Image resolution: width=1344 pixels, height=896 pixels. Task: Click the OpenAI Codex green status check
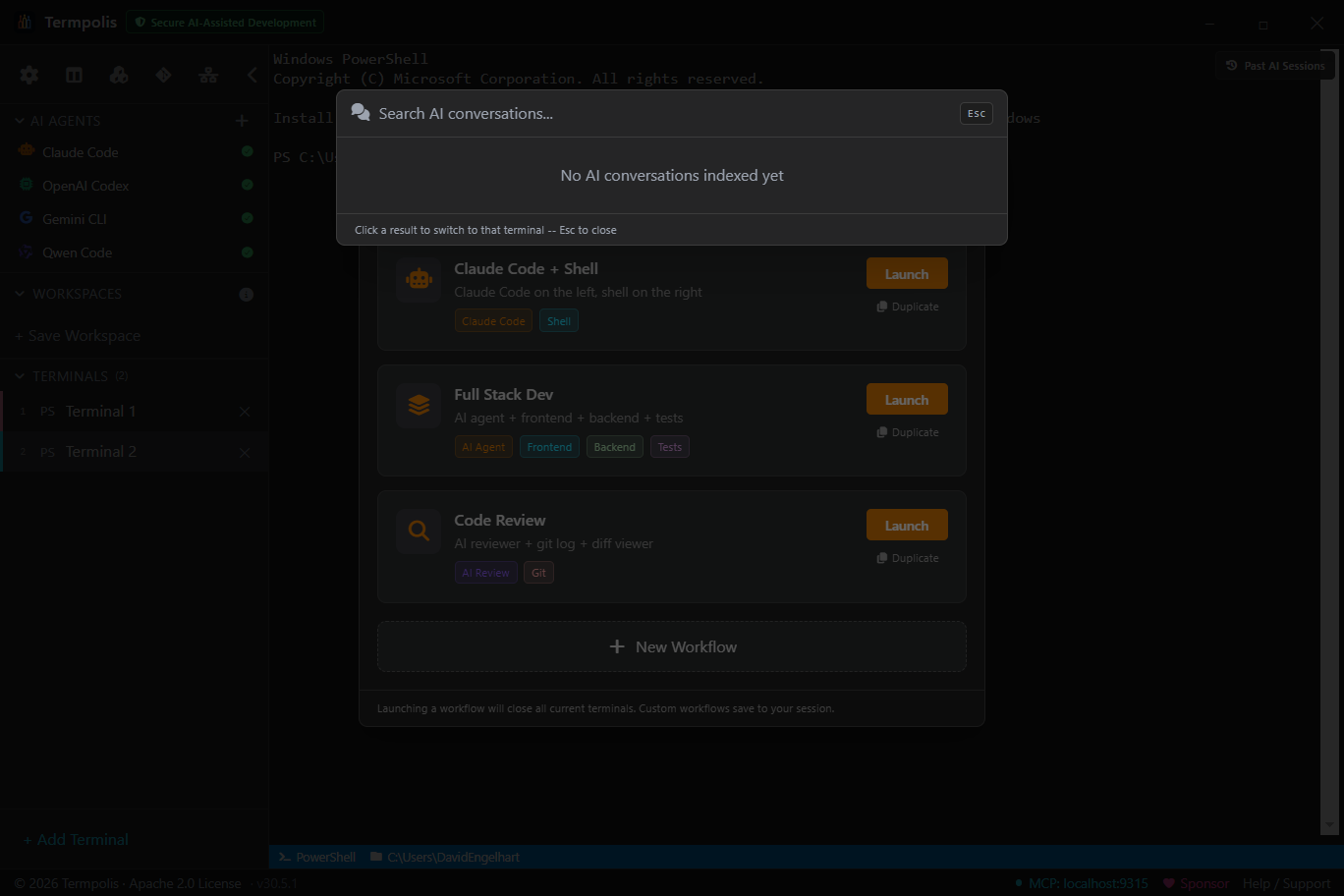coord(248,185)
